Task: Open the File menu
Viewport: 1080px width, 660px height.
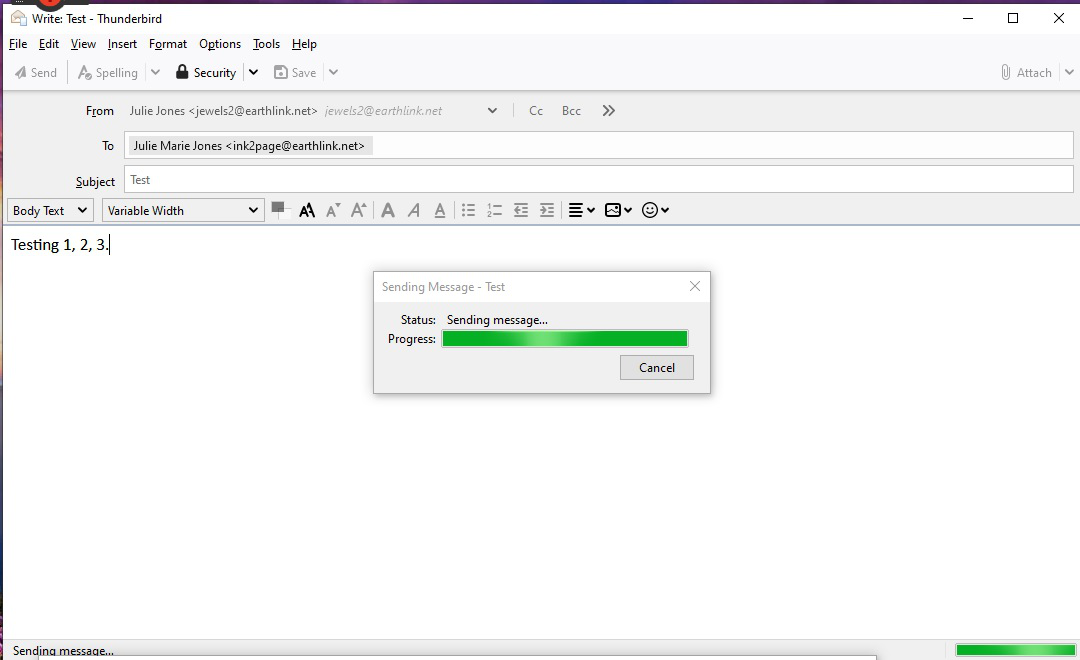Action: pyautogui.click(x=18, y=44)
